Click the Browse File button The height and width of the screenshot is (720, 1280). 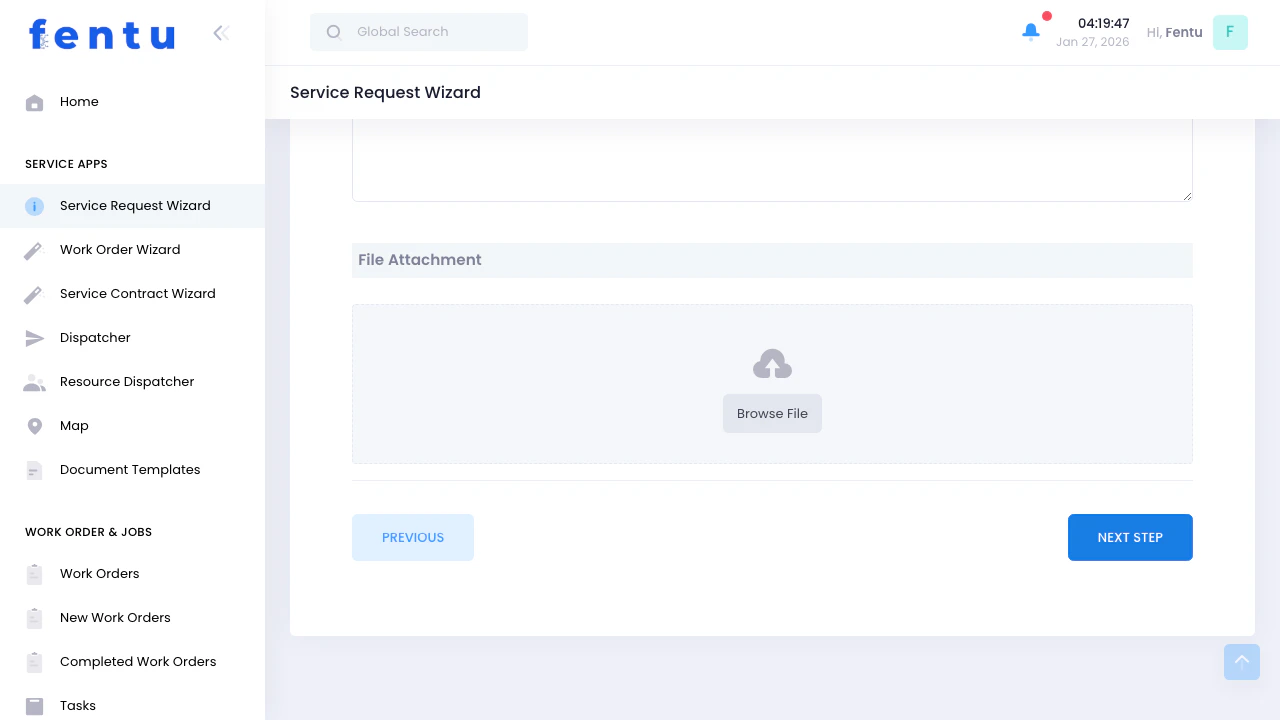[x=772, y=413]
